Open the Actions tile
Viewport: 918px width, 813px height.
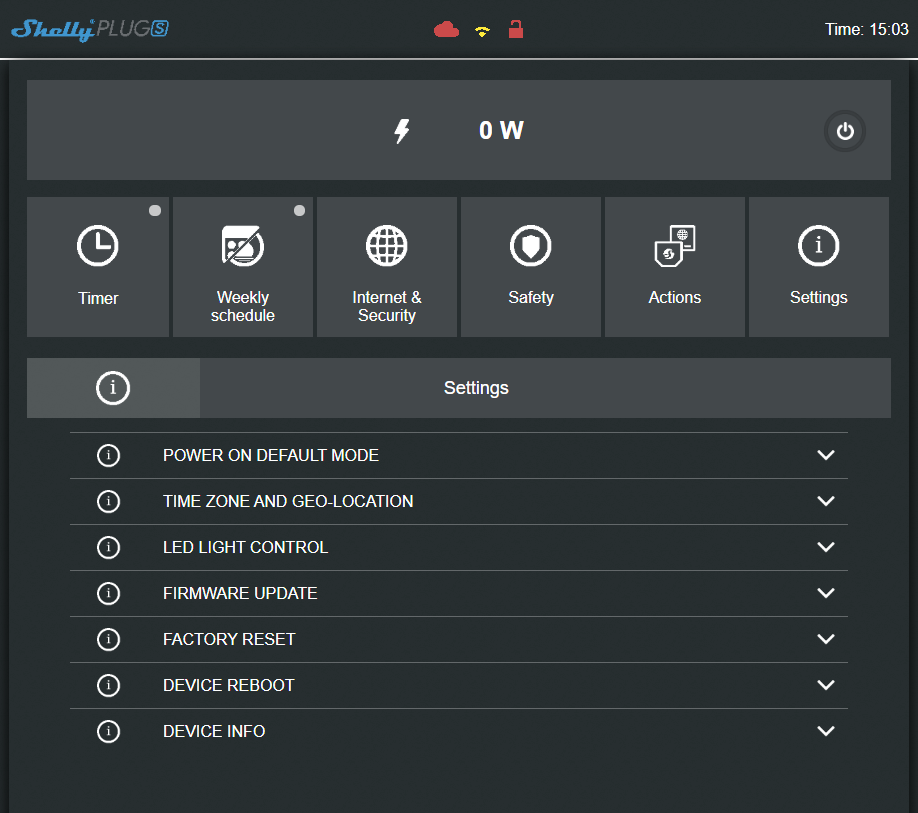pos(675,267)
